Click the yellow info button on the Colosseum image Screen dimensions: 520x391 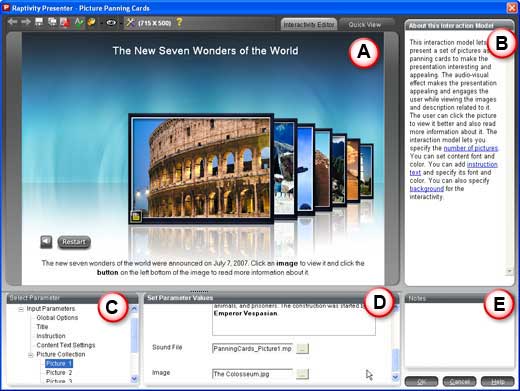click(136, 216)
